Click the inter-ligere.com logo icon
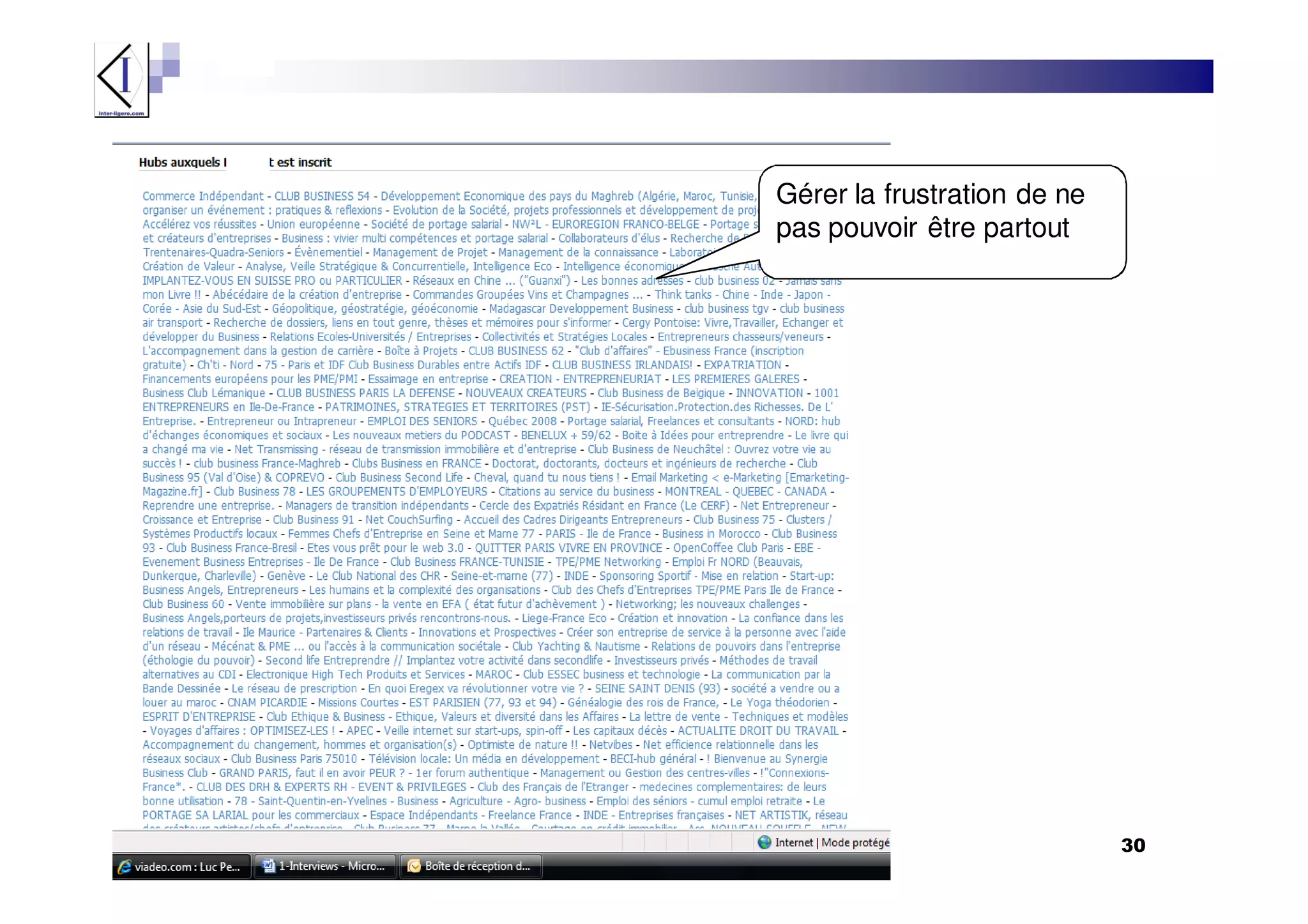Image resolution: width=1308 pixels, height=924 pixels. (121, 80)
